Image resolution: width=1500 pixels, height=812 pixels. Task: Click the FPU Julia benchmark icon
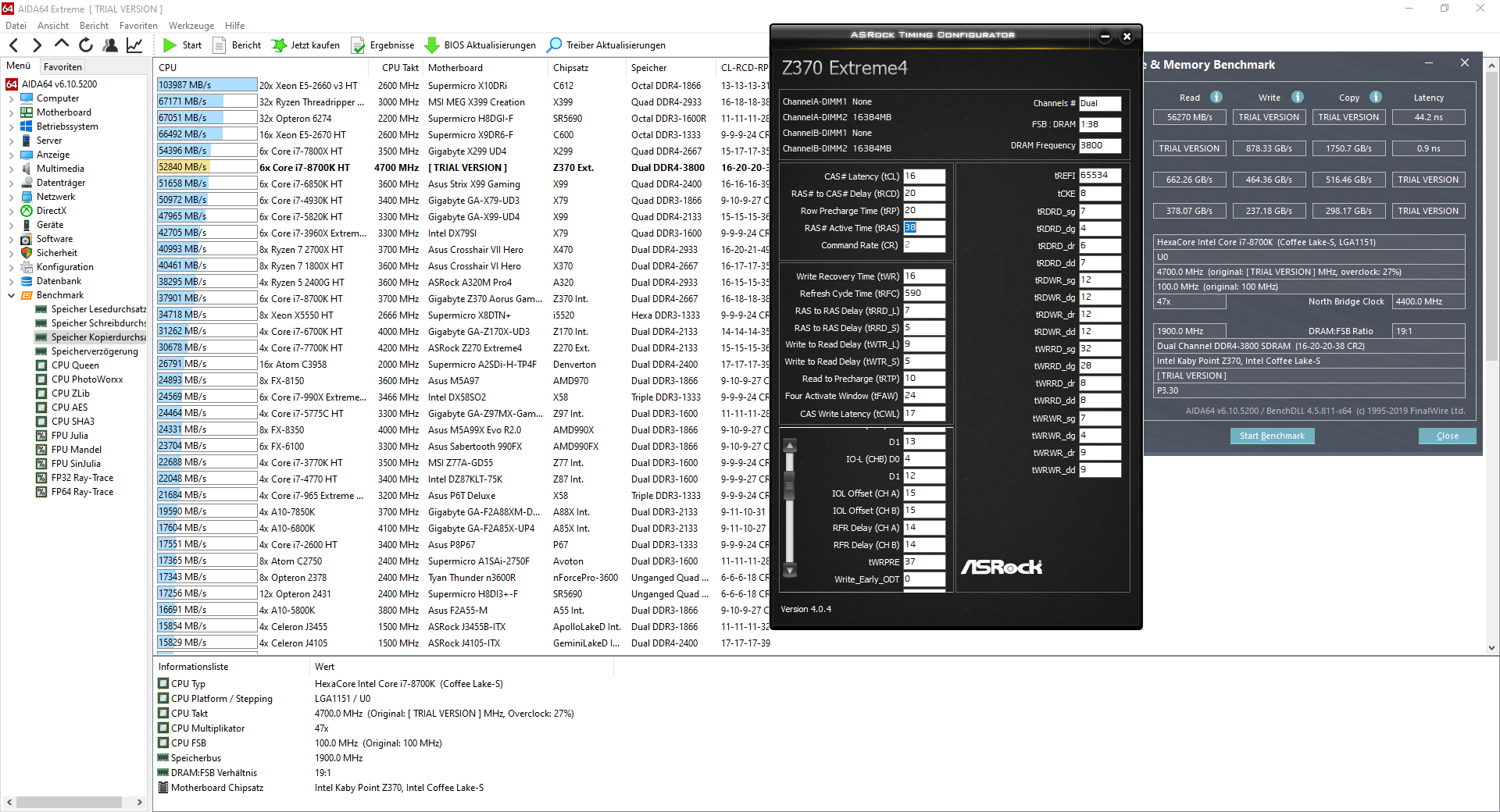click(41, 436)
